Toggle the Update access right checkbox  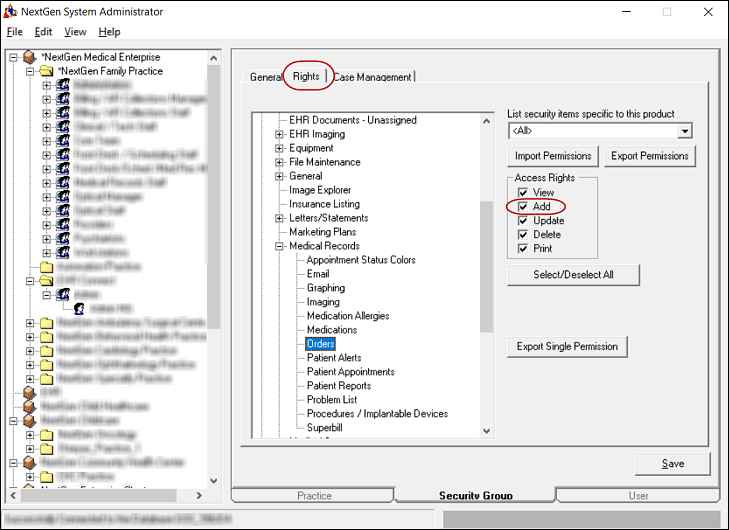[523, 220]
